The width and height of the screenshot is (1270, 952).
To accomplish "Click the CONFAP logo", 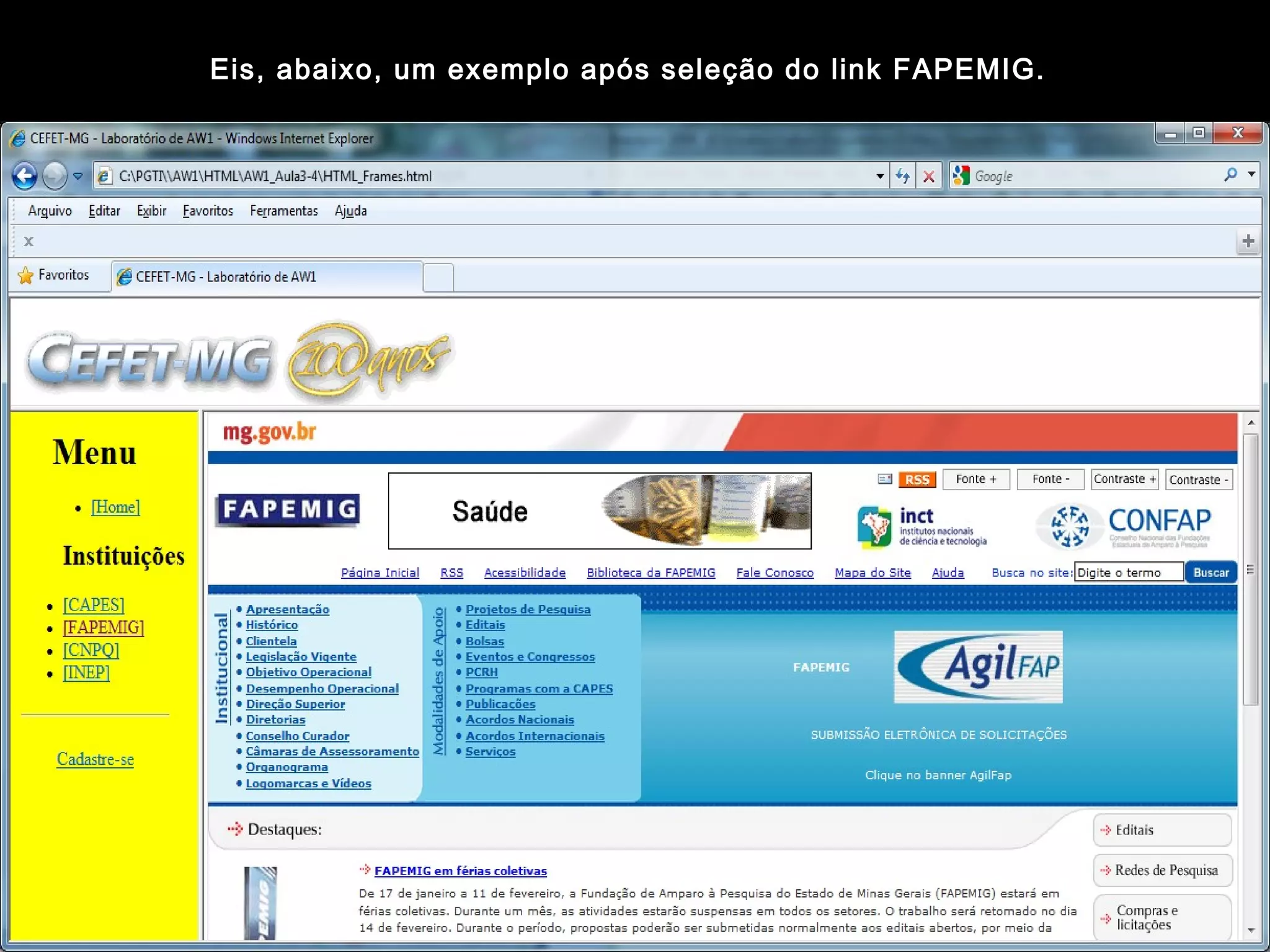I will point(1124,527).
